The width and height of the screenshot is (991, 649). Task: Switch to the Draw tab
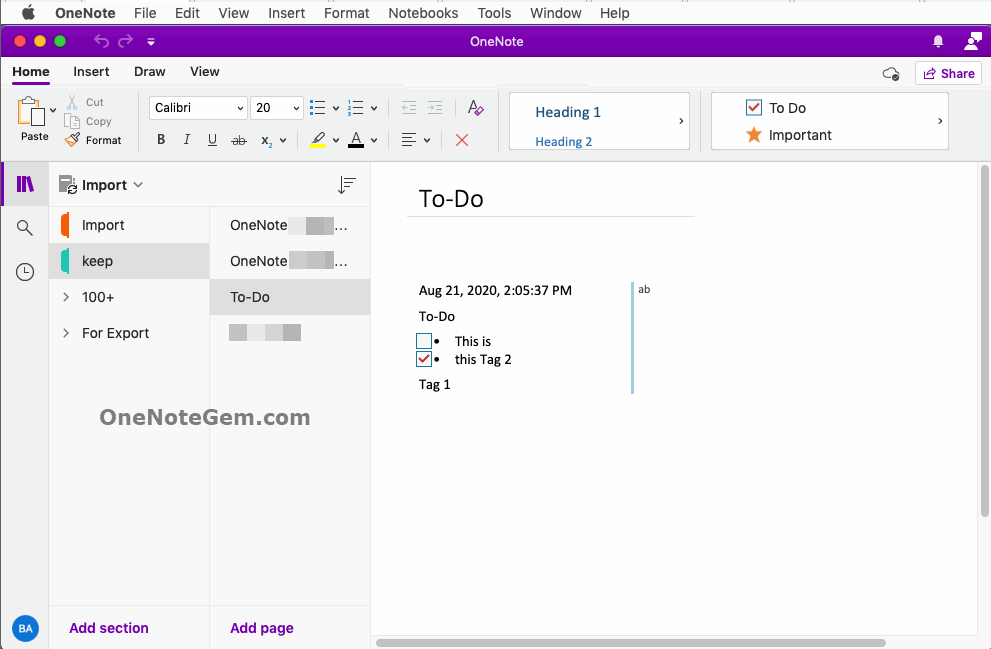click(149, 71)
